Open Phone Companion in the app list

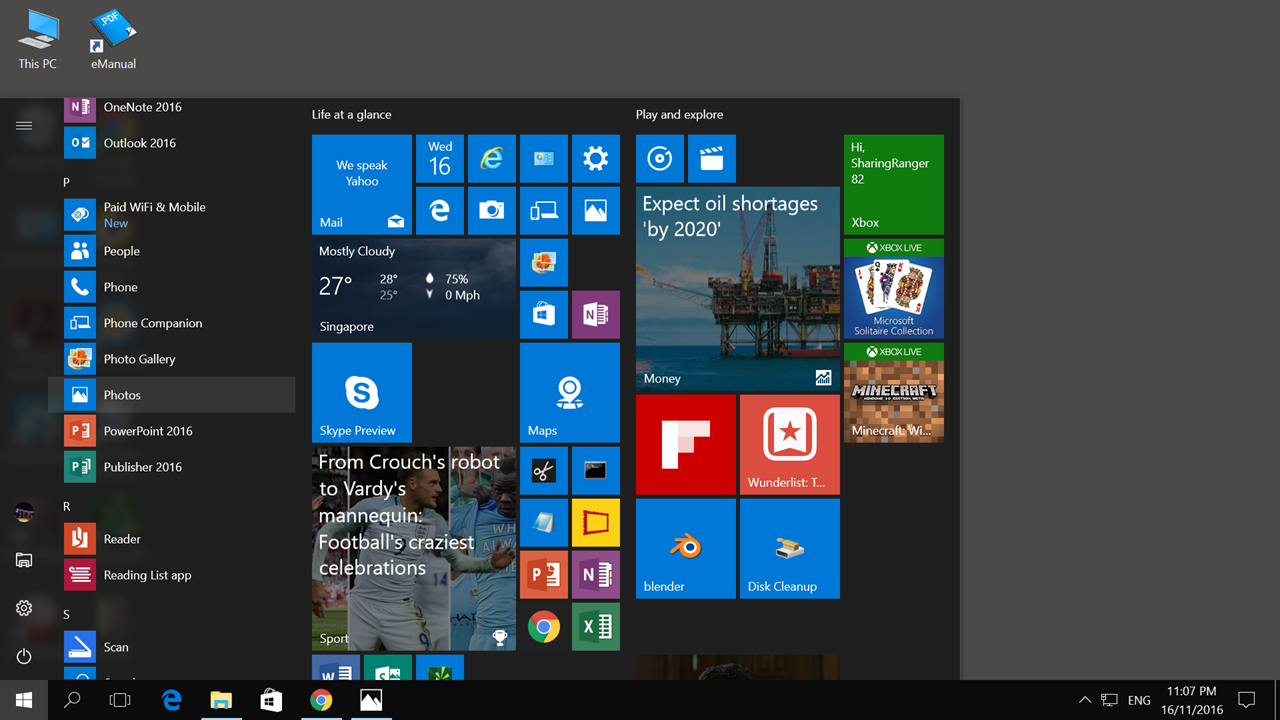coord(172,323)
